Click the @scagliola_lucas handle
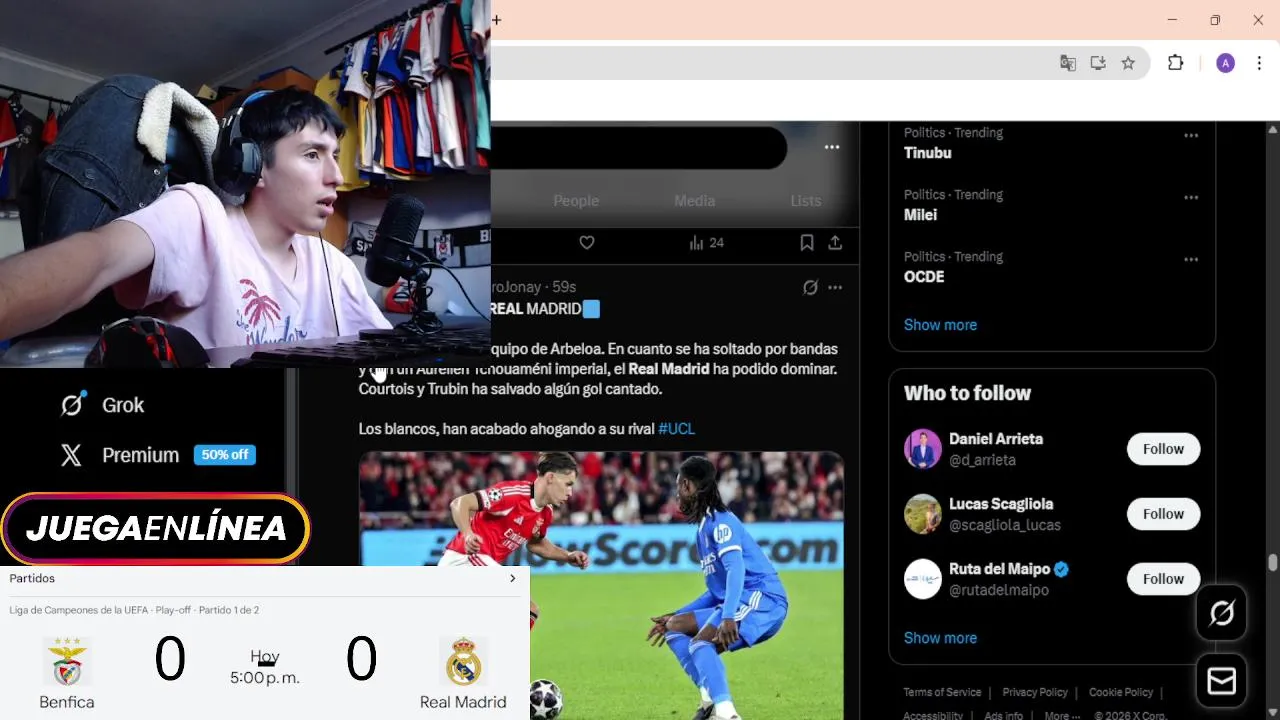This screenshot has width=1280, height=720. coord(1005,525)
